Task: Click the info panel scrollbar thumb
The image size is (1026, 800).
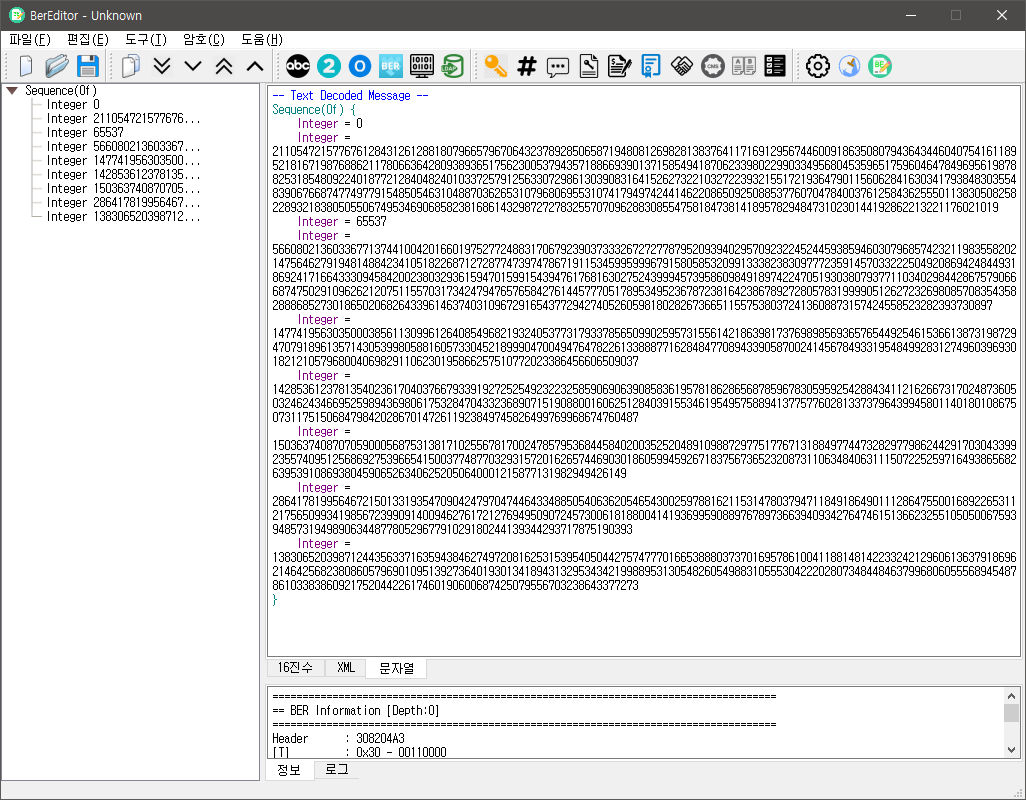Action: (1012, 713)
